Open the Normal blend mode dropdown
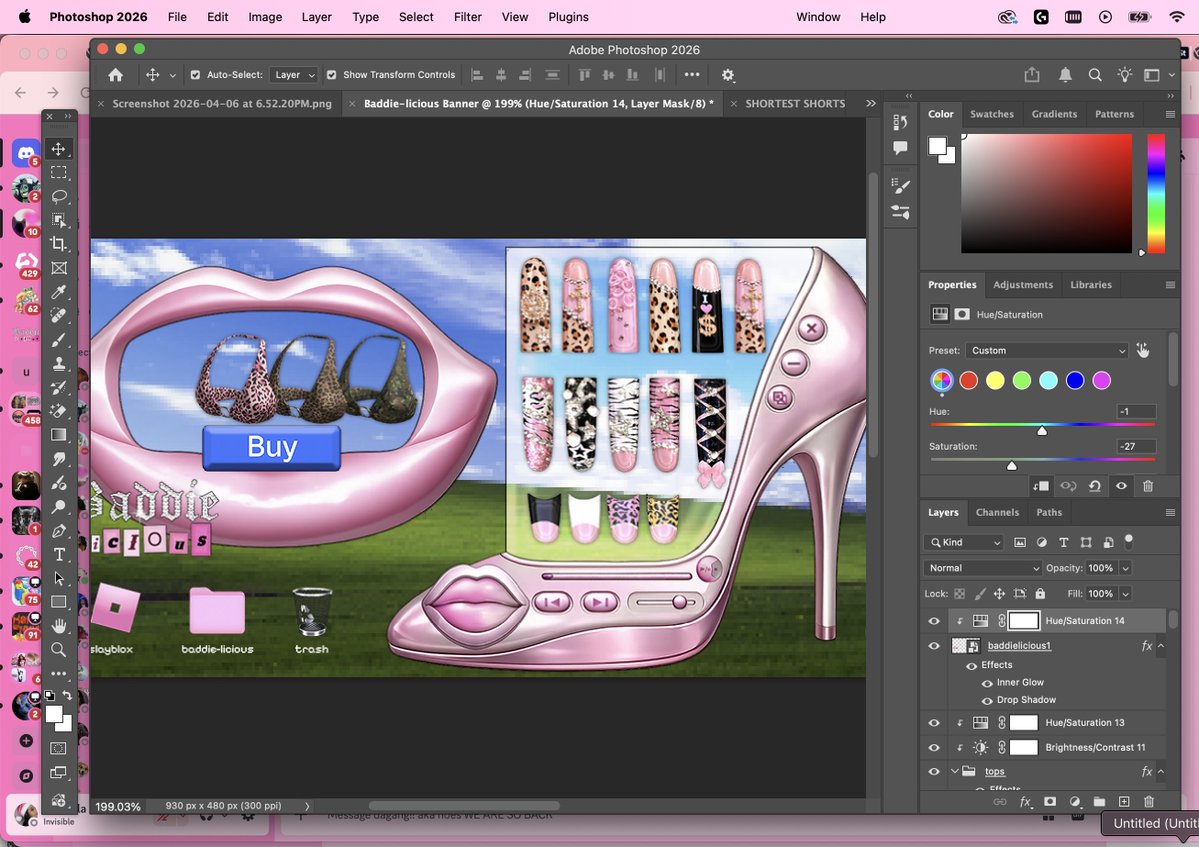 (x=983, y=568)
